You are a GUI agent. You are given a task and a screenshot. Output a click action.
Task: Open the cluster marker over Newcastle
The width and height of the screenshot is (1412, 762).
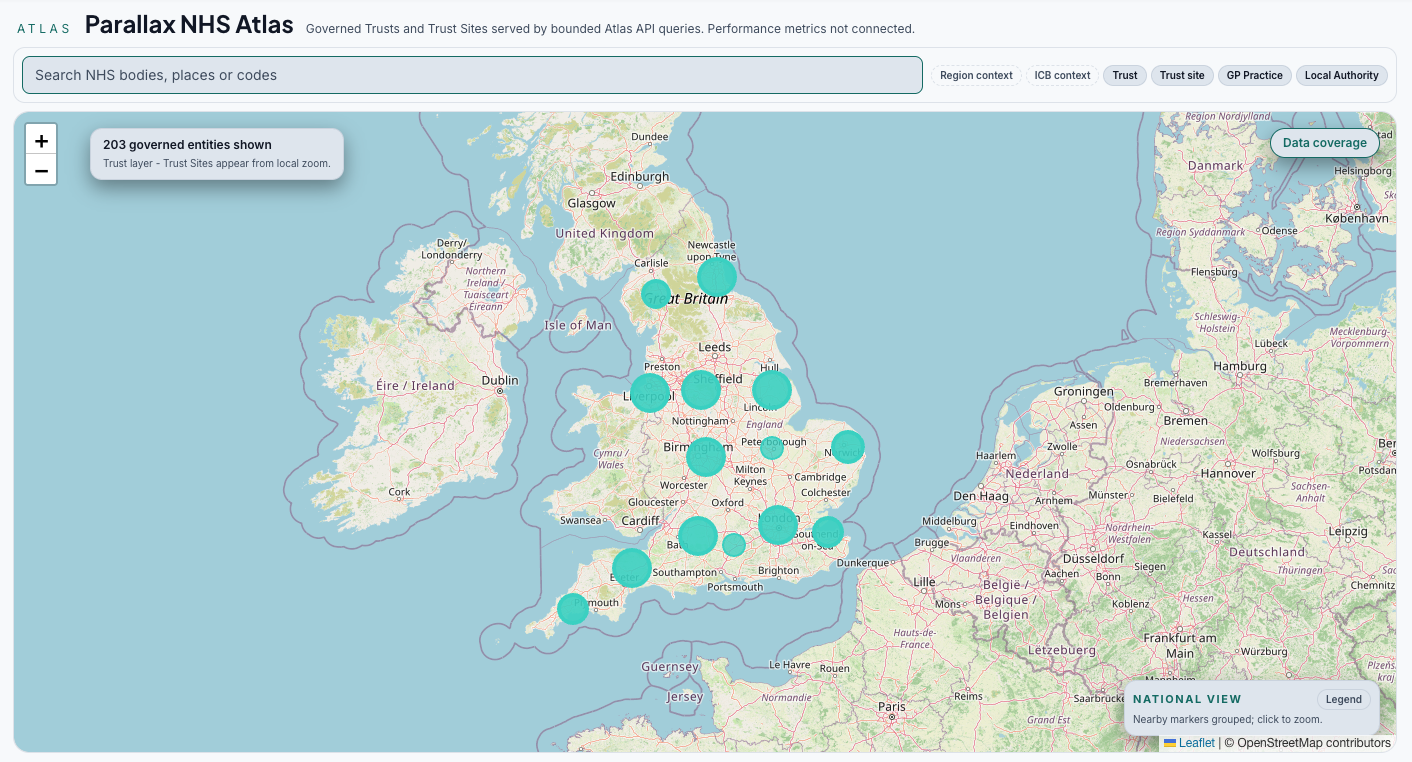pyautogui.click(x=717, y=278)
